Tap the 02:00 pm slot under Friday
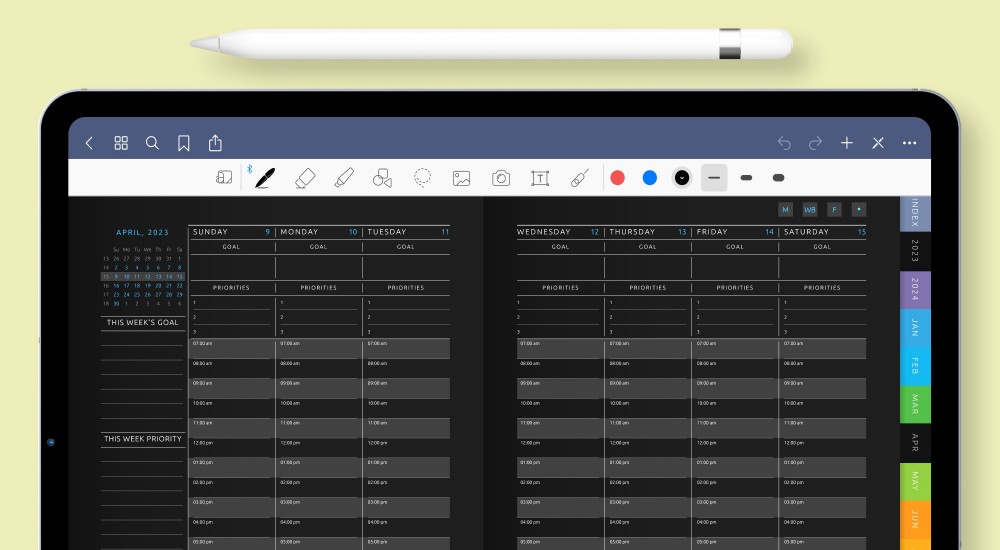 (x=735, y=487)
